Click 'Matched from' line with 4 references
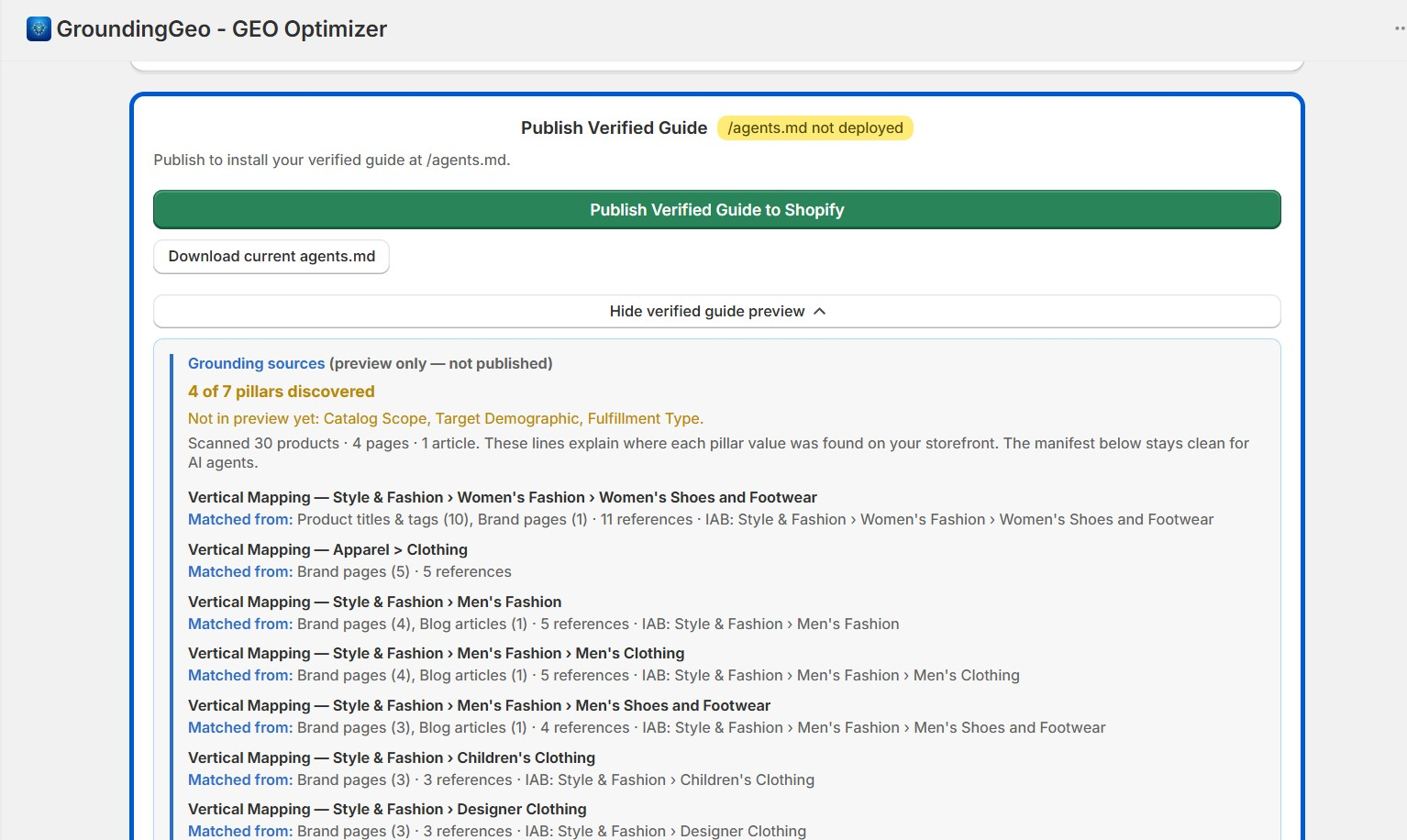 click(647, 728)
